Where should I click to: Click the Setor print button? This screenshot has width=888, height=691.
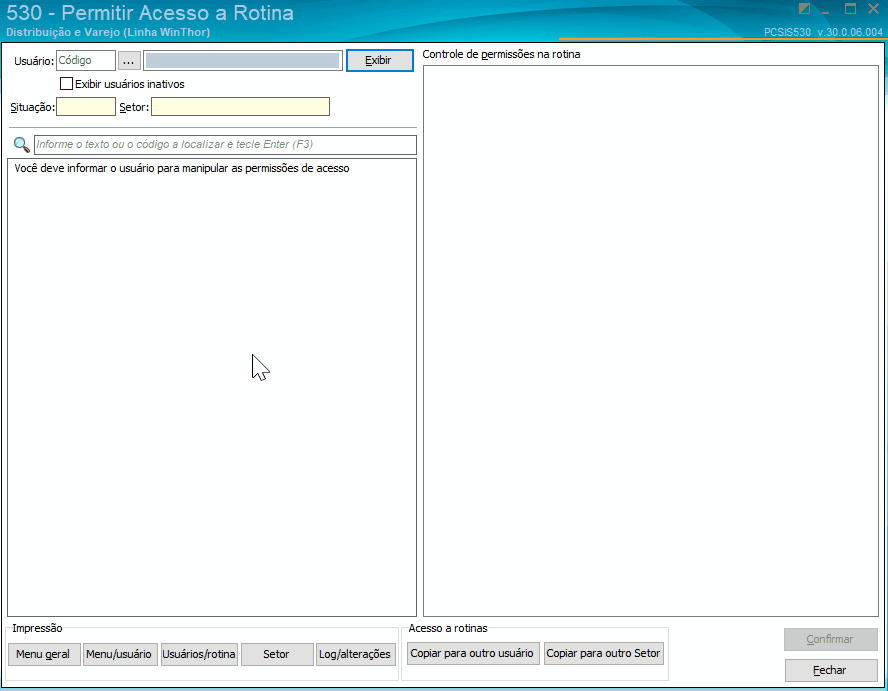pyautogui.click(x=277, y=654)
